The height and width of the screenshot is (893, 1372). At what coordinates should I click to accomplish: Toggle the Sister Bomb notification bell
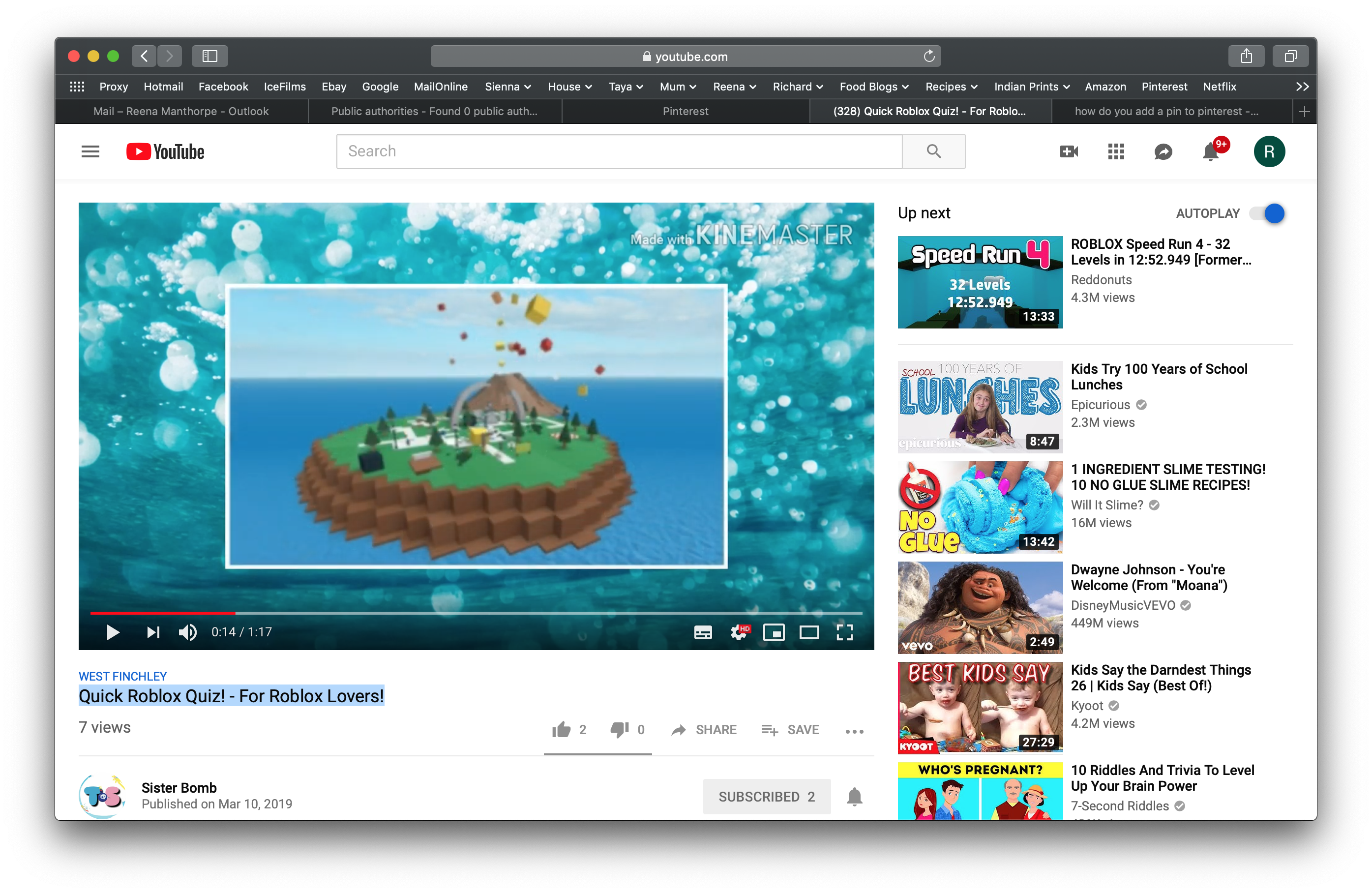(x=854, y=797)
